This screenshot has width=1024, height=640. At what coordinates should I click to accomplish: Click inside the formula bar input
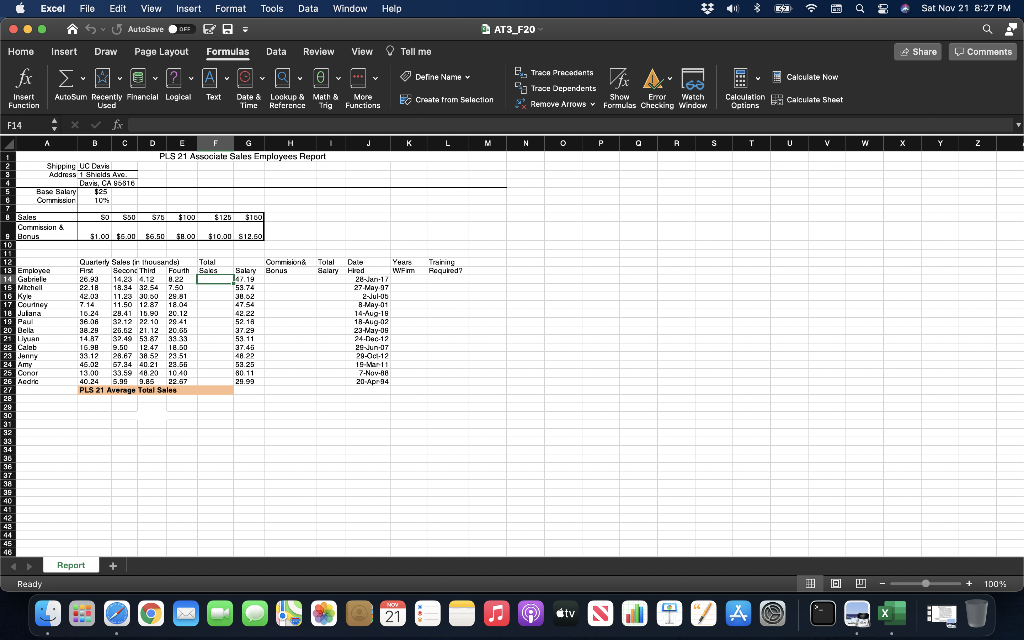point(569,125)
